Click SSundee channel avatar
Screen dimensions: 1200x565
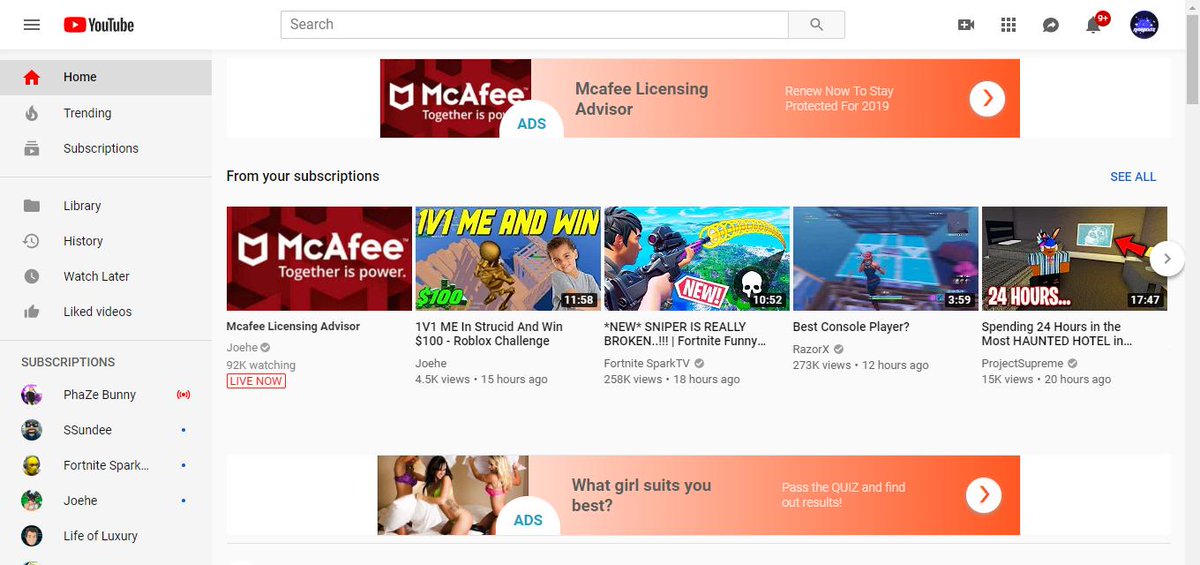(x=32, y=430)
